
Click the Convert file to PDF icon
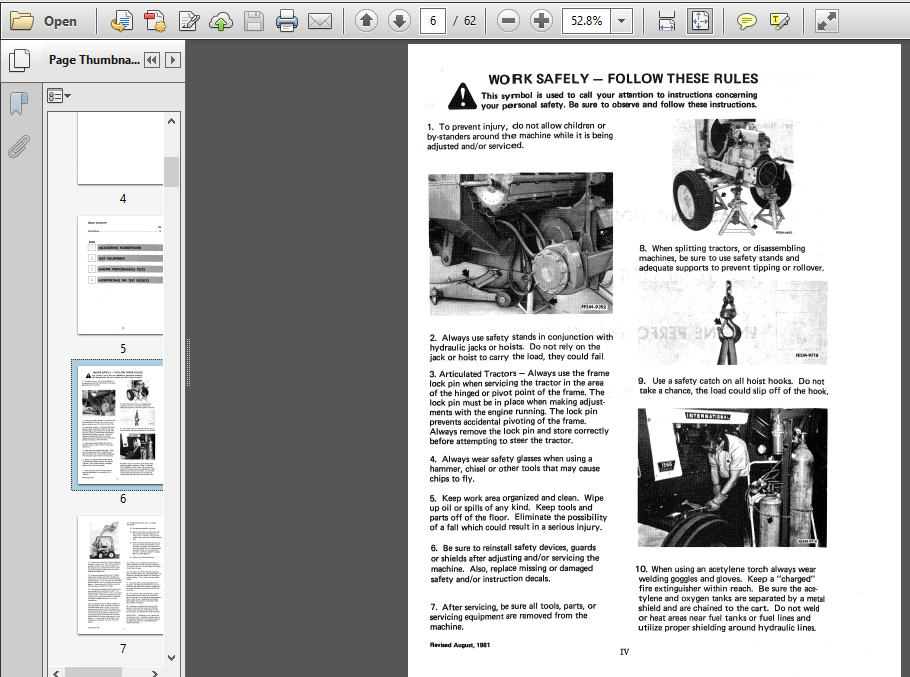[x=121, y=21]
